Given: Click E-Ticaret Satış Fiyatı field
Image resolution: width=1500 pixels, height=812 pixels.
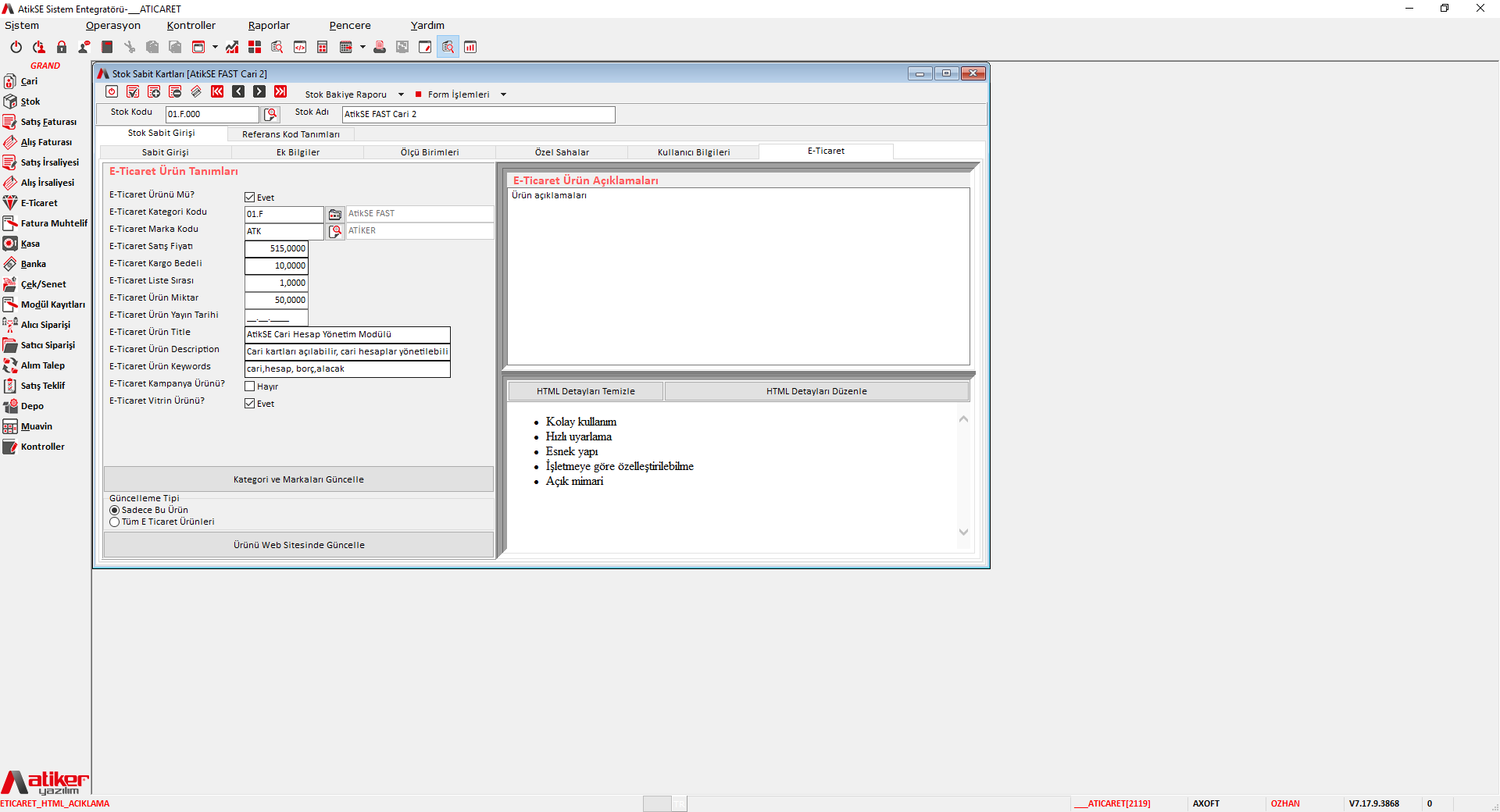Looking at the screenshot, I should 277,248.
